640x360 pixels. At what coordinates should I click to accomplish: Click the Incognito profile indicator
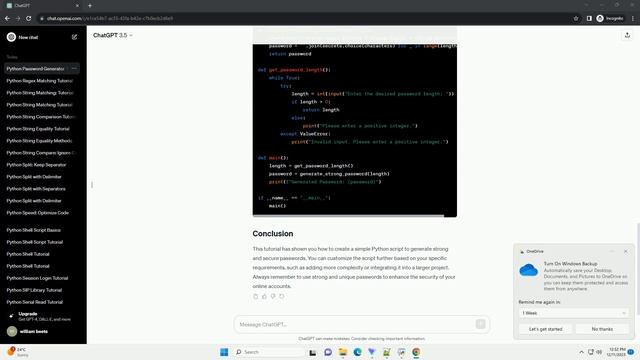(x=610, y=18)
